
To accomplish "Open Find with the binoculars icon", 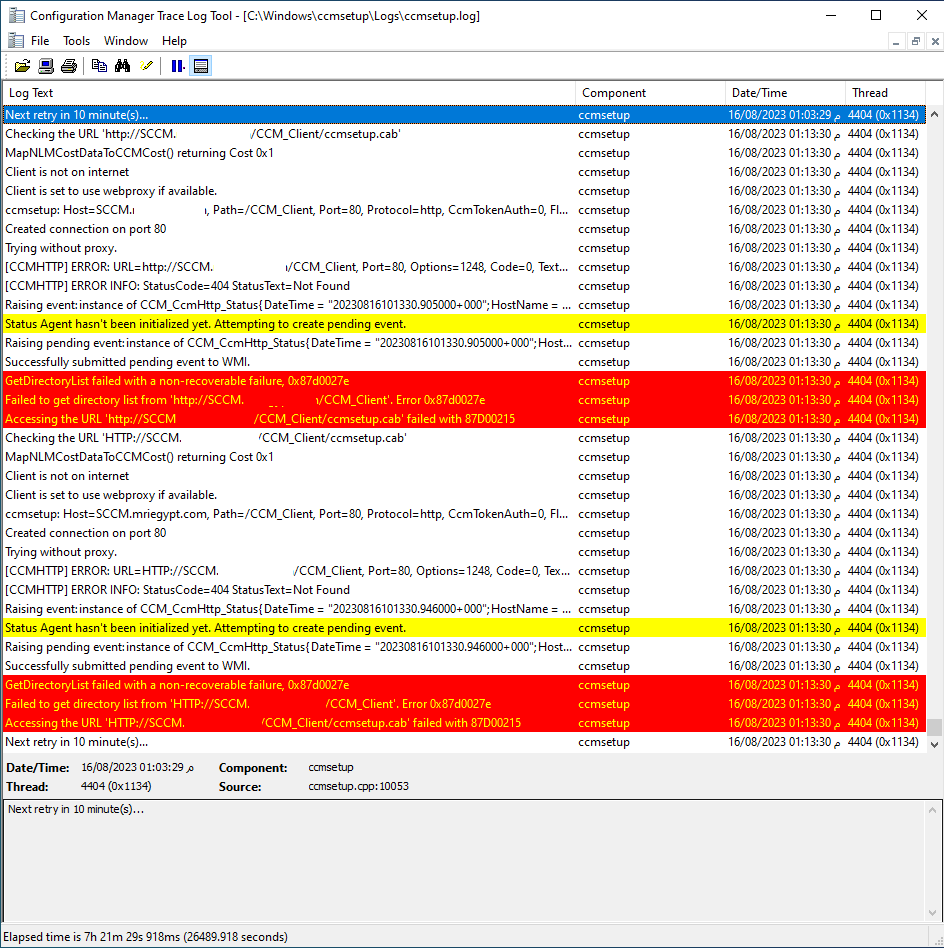I will tap(123, 66).
